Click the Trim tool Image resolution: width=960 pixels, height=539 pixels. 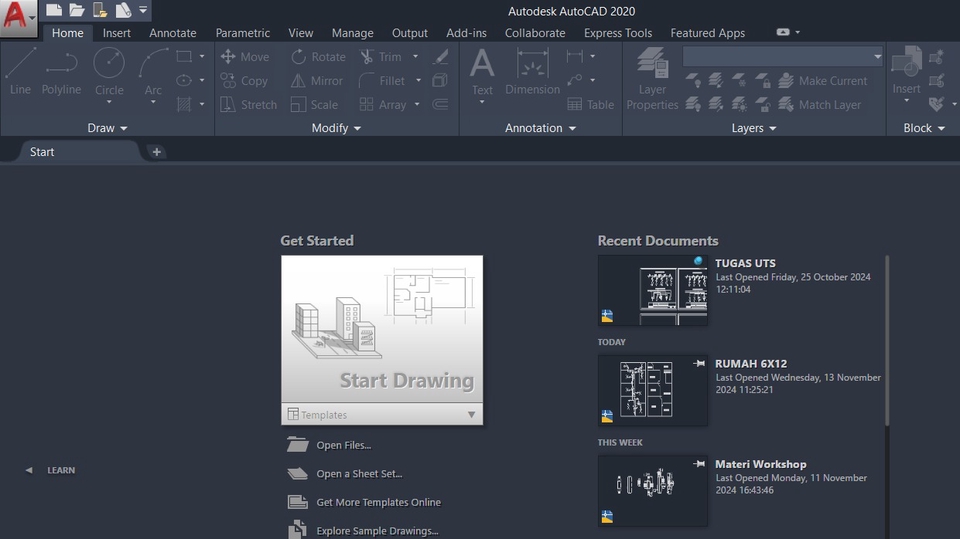pyautogui.click(x=381, y=56)
